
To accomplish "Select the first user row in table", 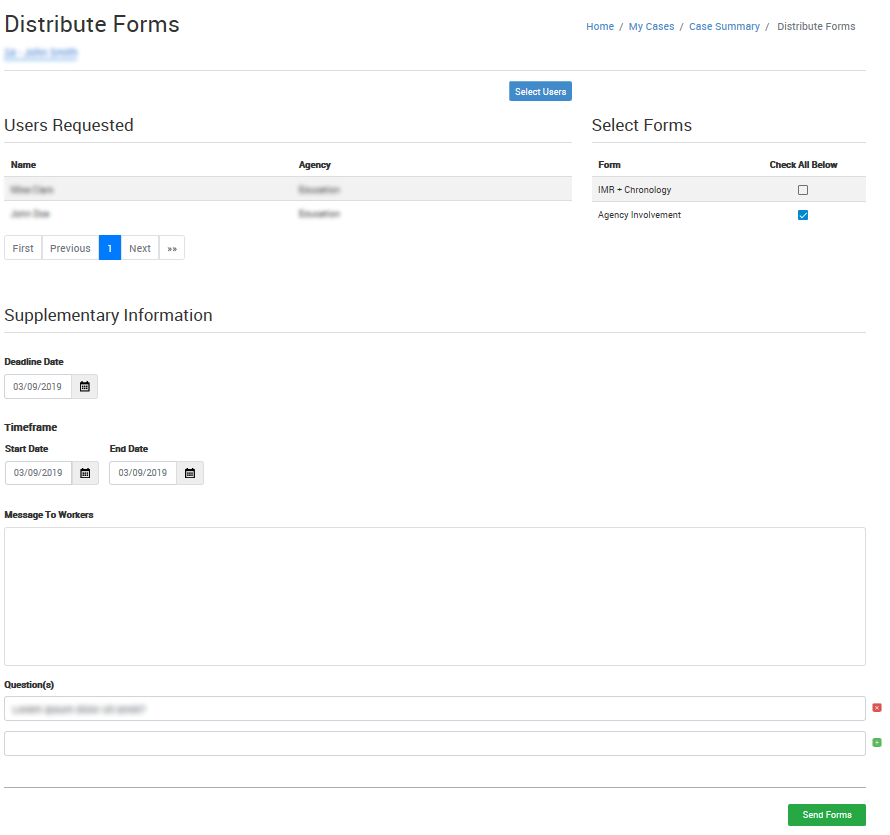I will (288, 189).
